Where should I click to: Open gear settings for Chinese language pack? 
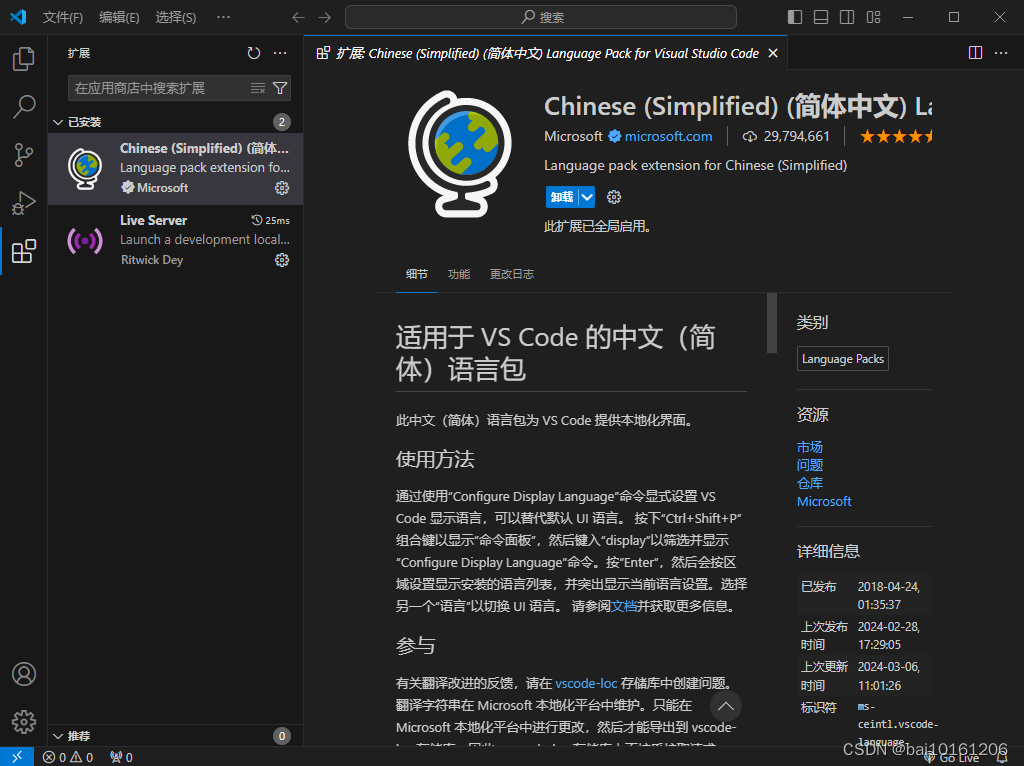coord(281,188)
